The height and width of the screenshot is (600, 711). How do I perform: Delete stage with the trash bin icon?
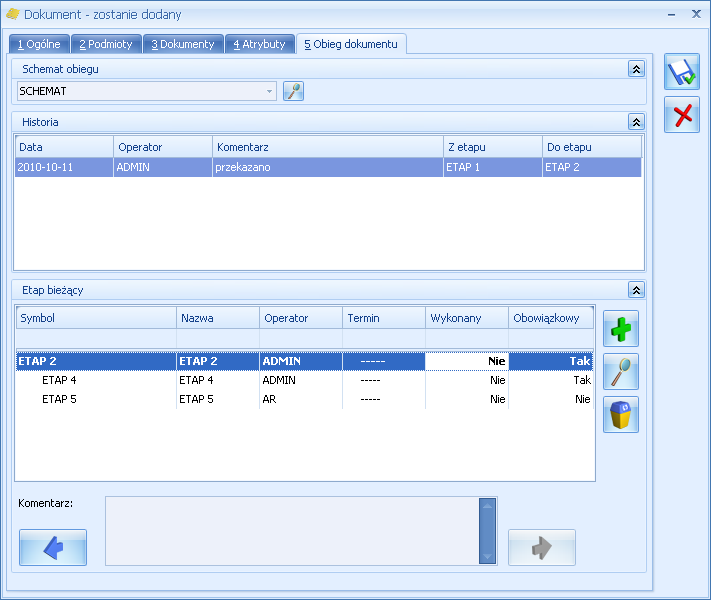(621, 415)
